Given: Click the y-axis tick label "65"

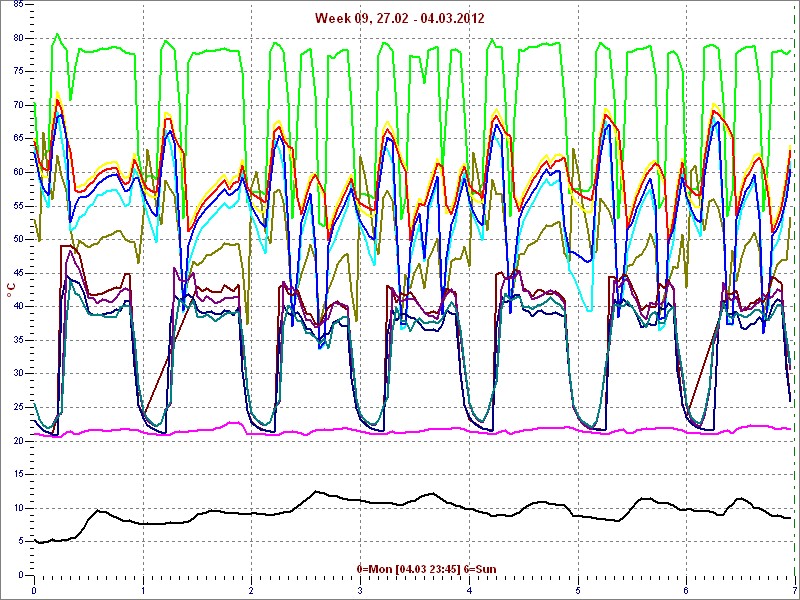Looking at the screenshot, I should (x=18, y=139).
